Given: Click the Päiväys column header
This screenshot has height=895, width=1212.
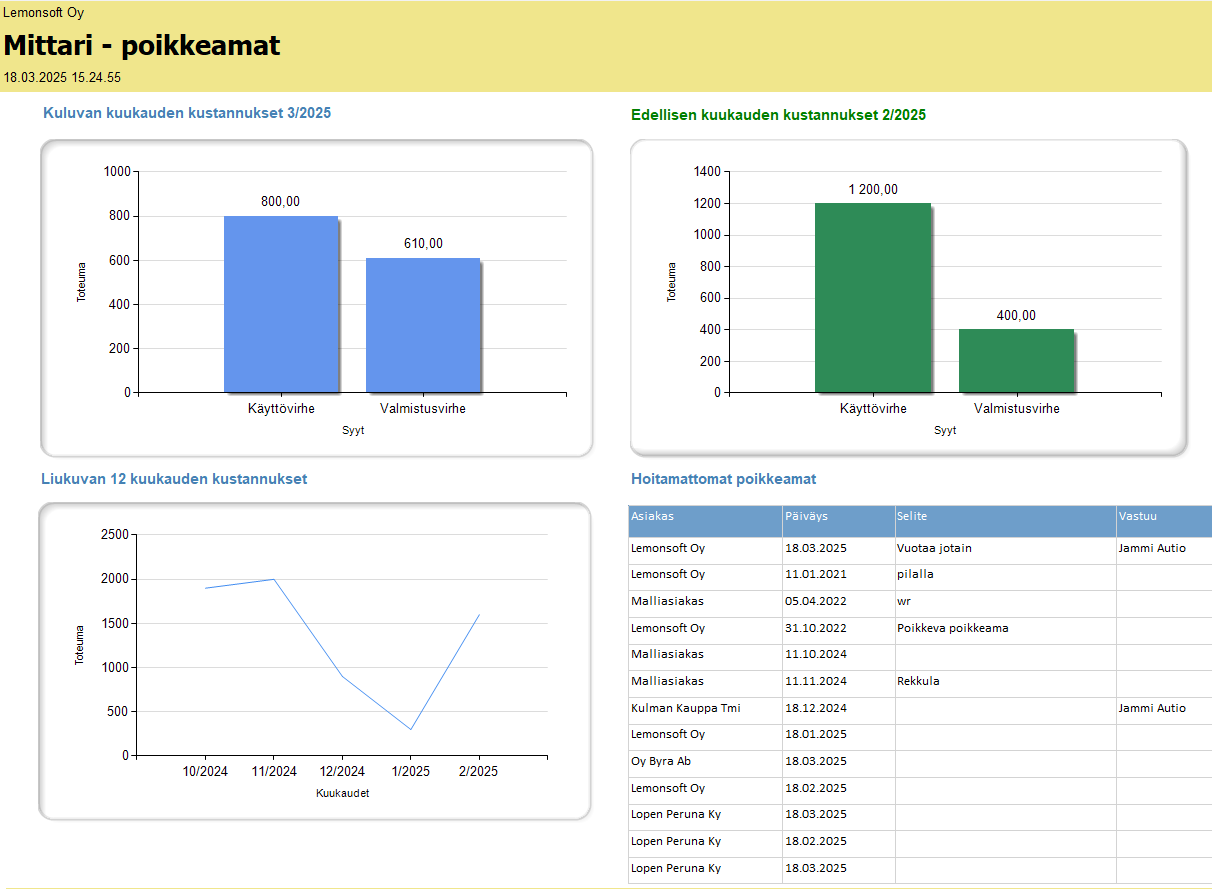Looking at the screenshot, I should (x=807, y=517).
